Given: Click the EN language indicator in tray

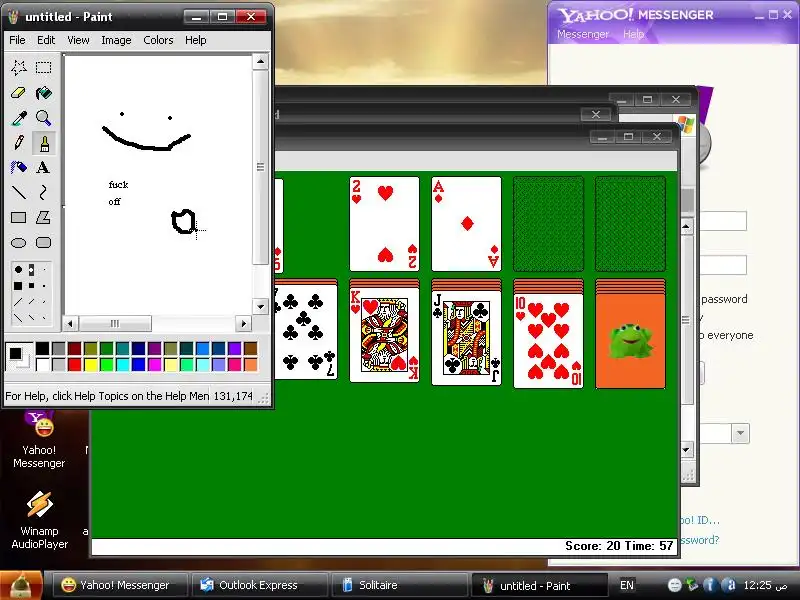Looking at the screenshot, I should [627, 585].
